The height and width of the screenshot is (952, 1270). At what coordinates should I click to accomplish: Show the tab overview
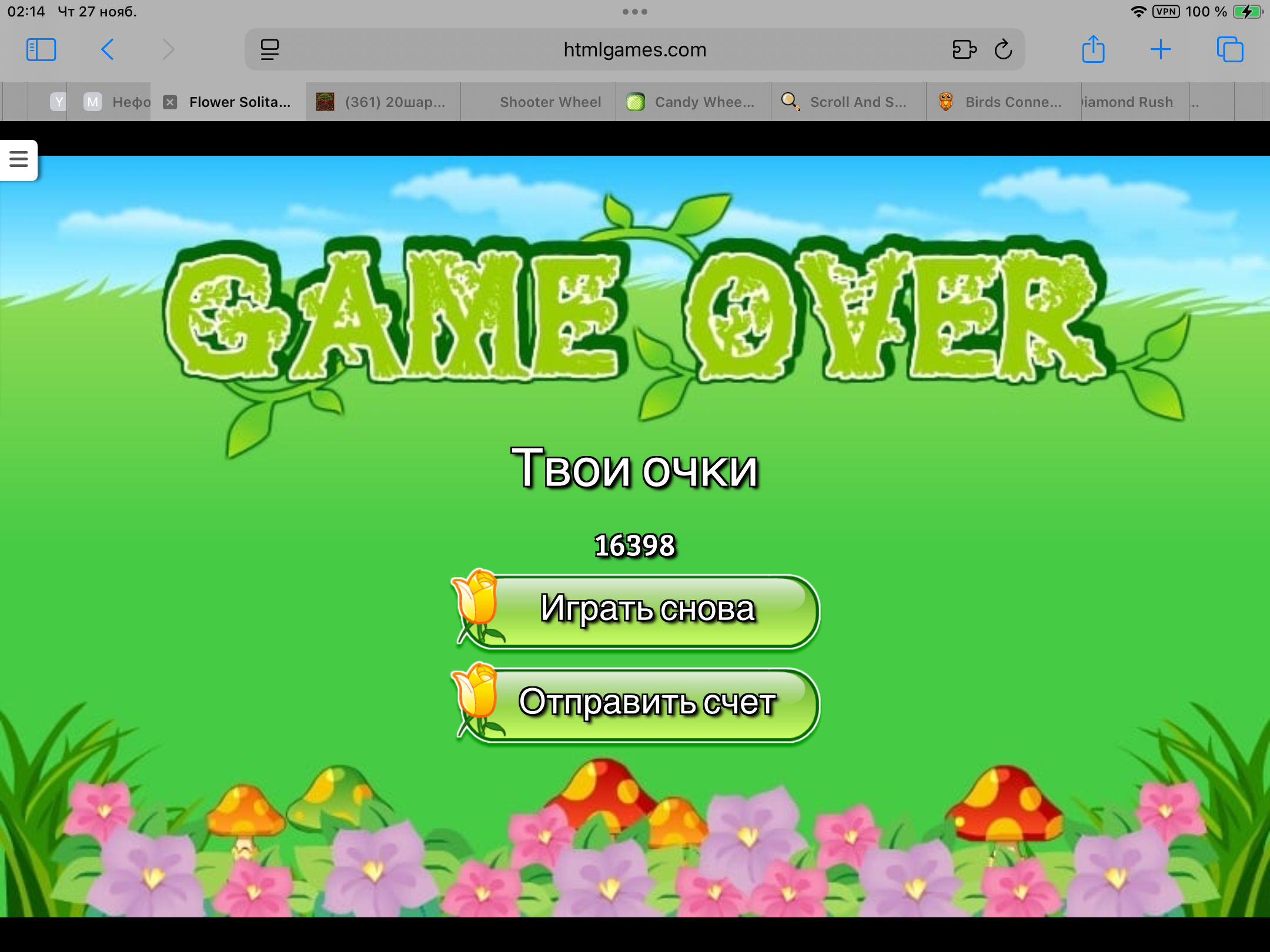(1229, 50)
